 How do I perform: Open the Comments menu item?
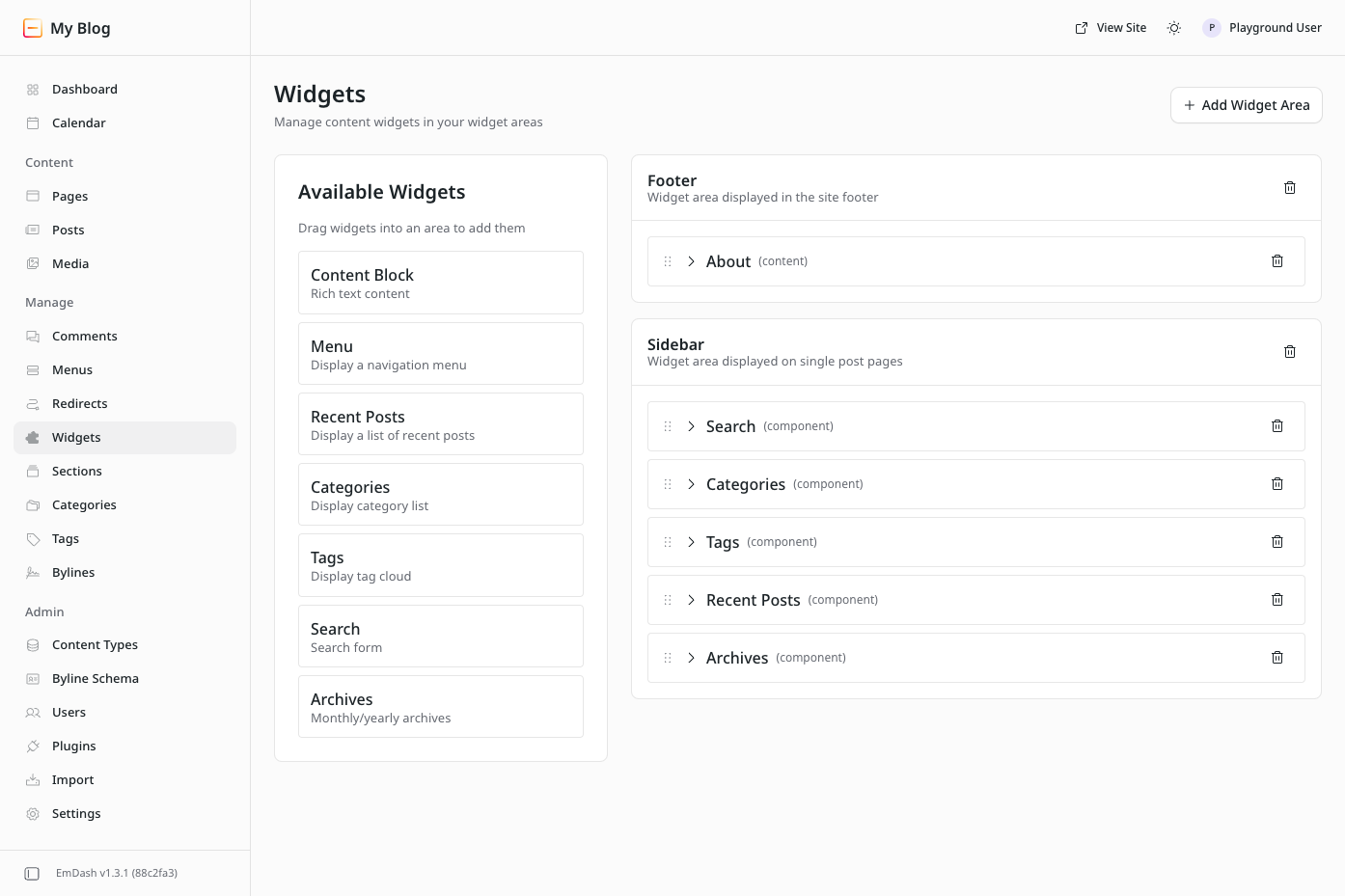[x=124, y=337]
